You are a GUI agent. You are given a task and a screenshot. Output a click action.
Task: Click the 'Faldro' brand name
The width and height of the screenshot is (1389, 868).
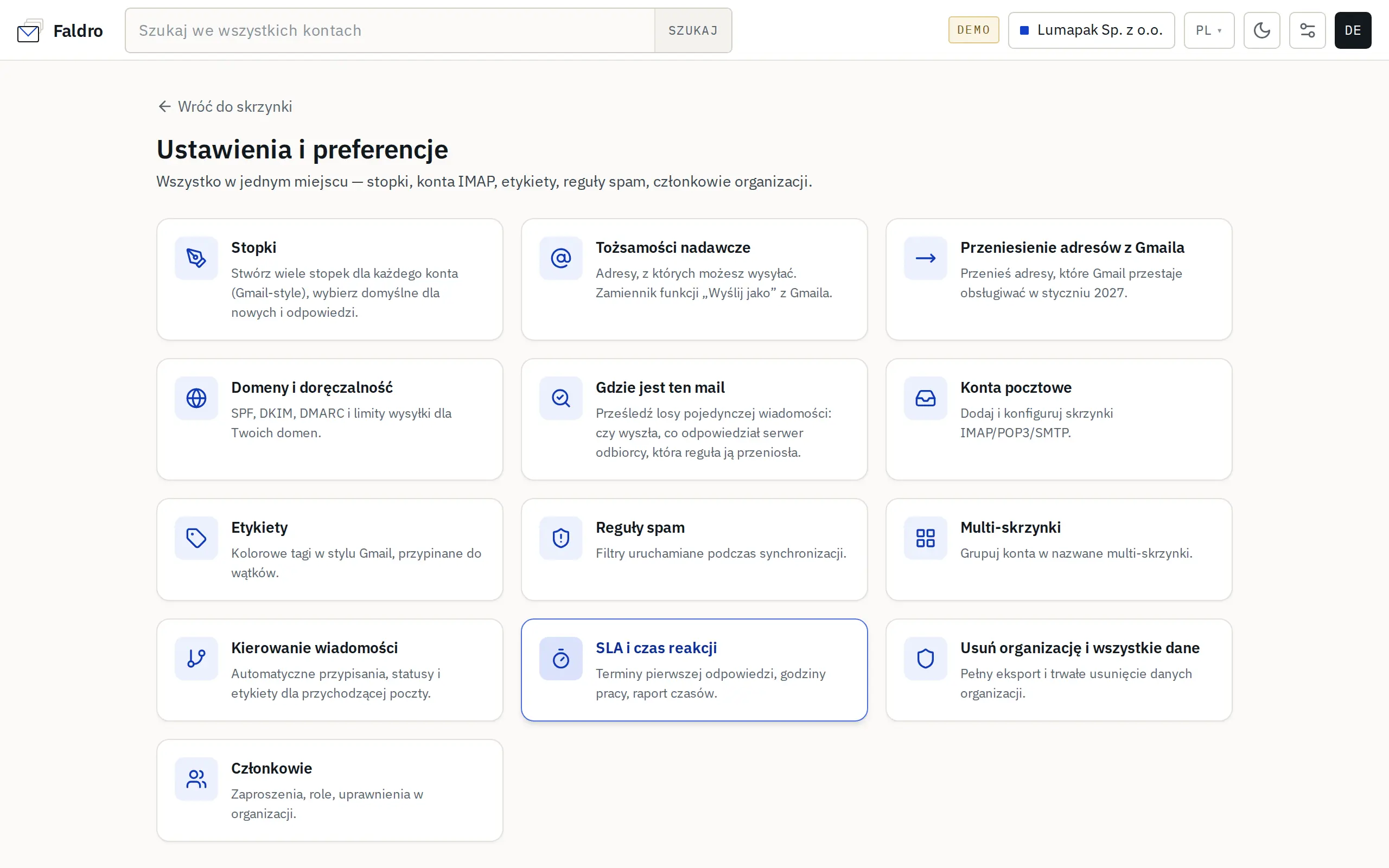[78, 30]
